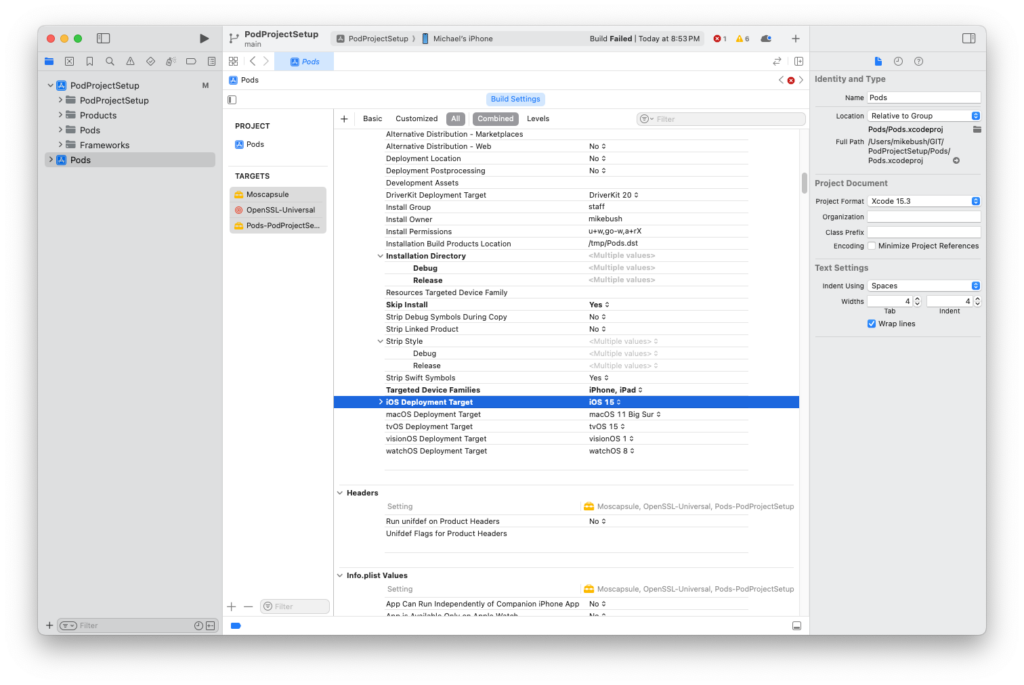
Task: Expand the Frameworks folder in navigator
Action: [x=61, y=145]
